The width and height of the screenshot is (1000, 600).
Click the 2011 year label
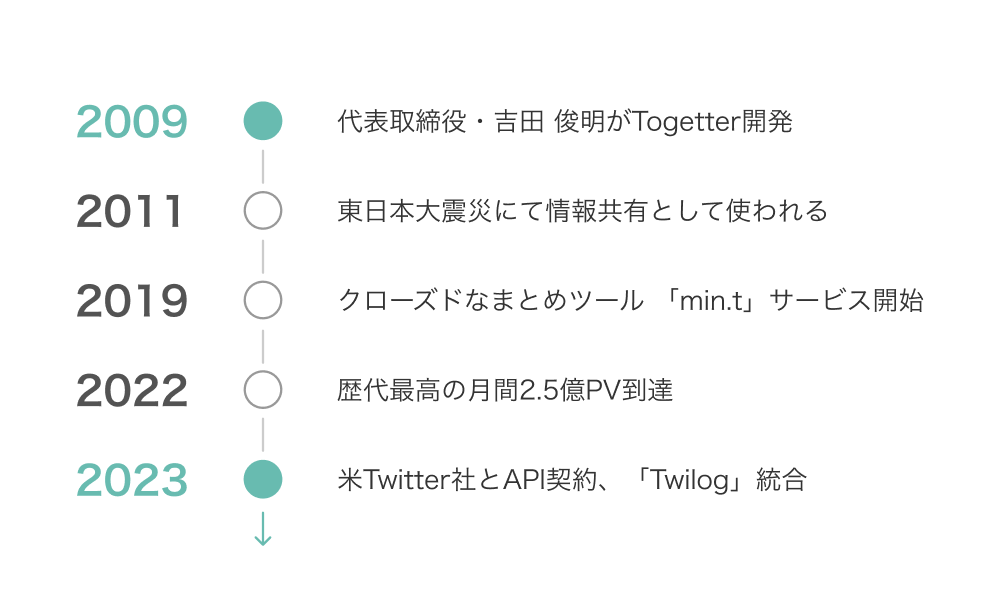point(130,212)
